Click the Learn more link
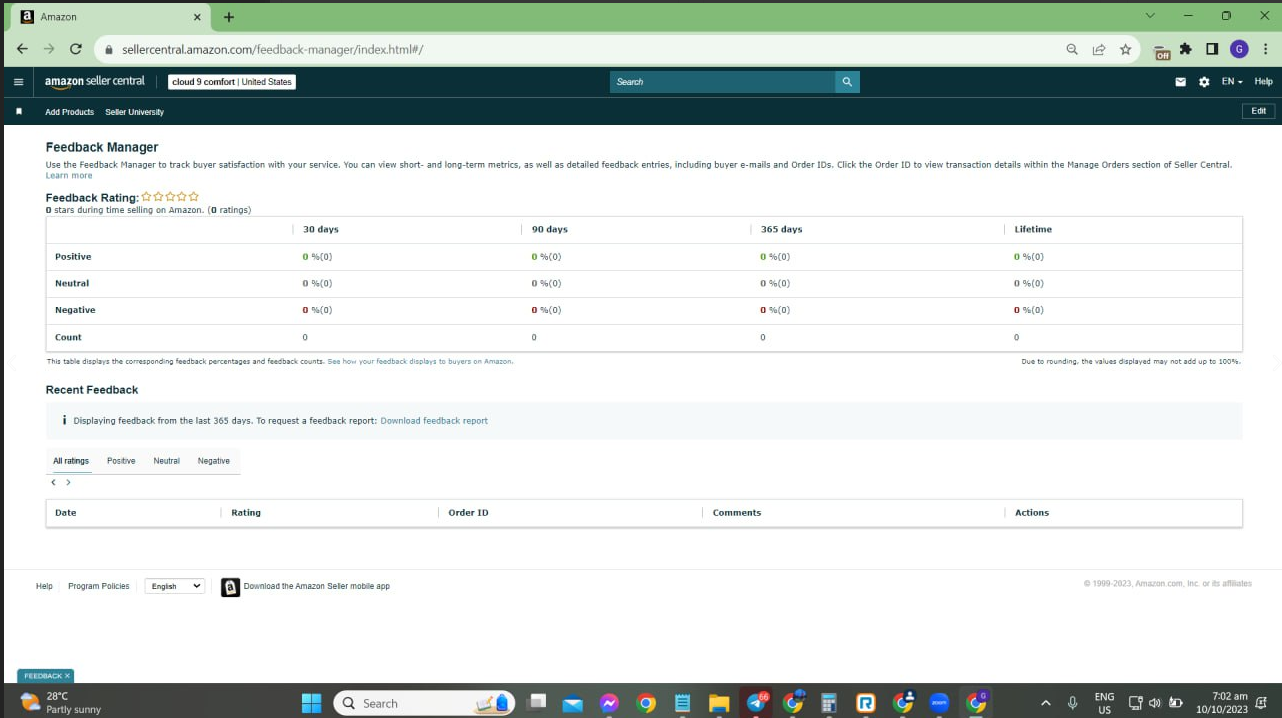 coord(69,176)
